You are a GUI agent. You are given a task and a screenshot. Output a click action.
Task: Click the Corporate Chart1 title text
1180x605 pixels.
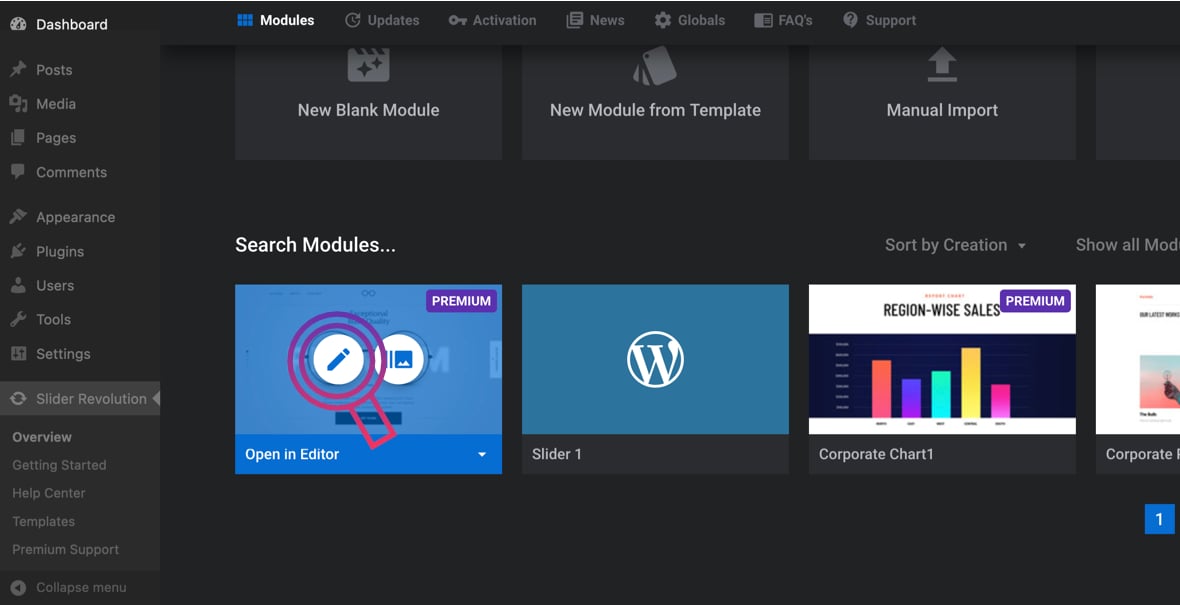pyautogui.click(x=876, y=455)
